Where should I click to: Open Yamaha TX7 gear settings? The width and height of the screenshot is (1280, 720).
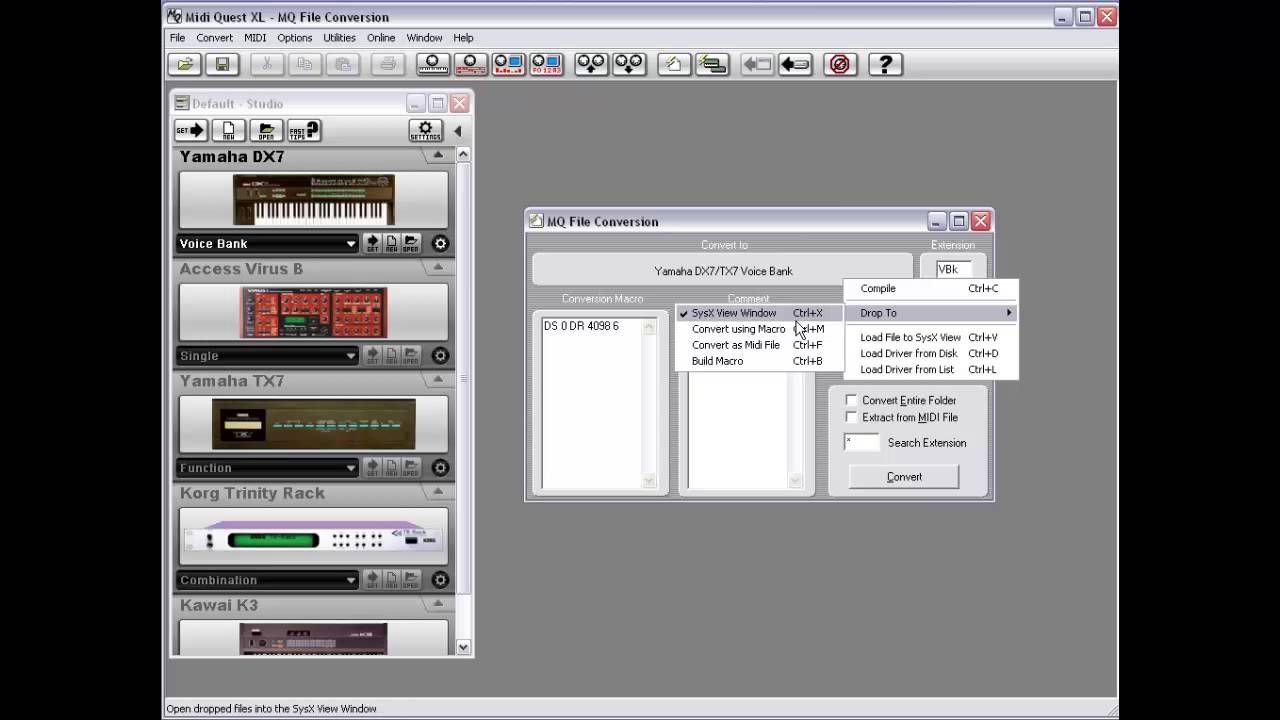(440, 467)
